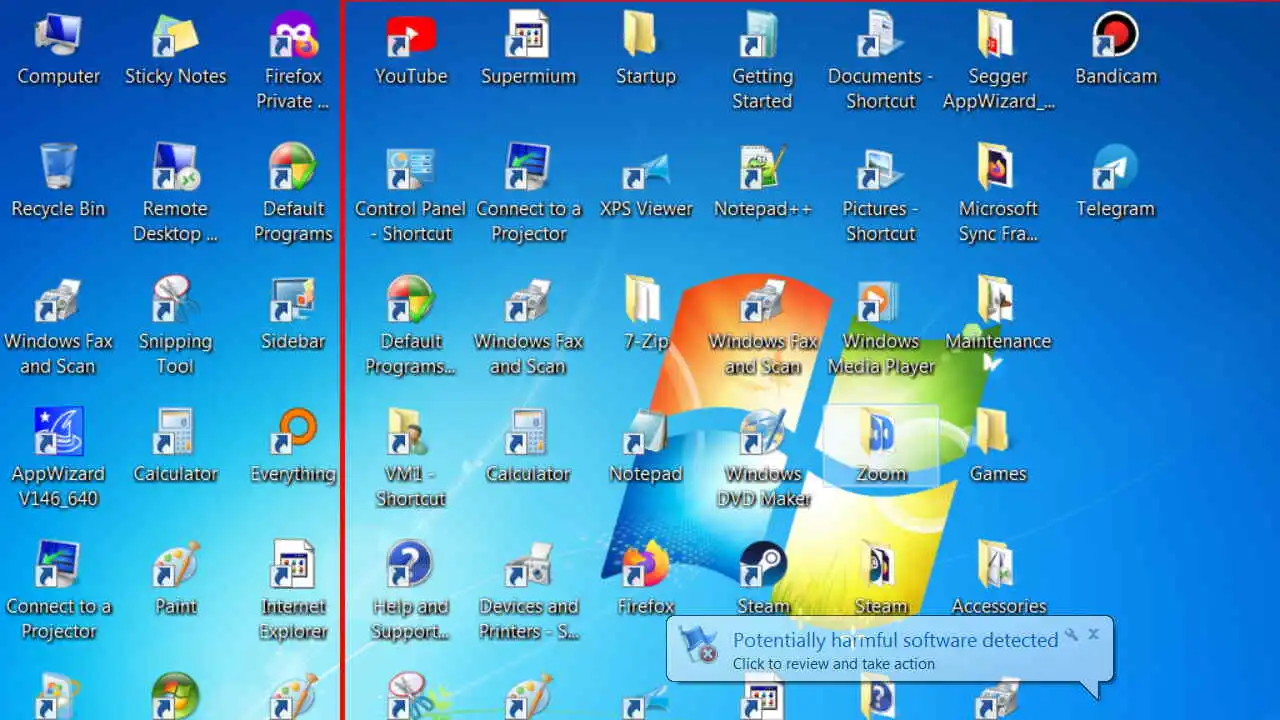
Task: Launch the Everything search shortcut
Action: tap(293, 445)
